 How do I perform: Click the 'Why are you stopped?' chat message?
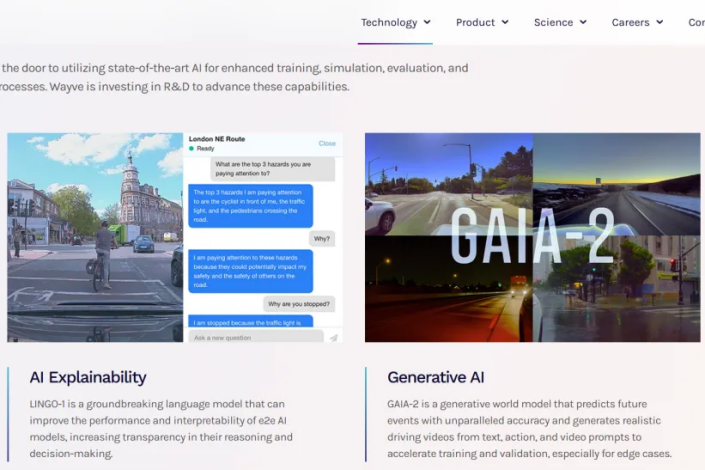[x=299, y=304]
